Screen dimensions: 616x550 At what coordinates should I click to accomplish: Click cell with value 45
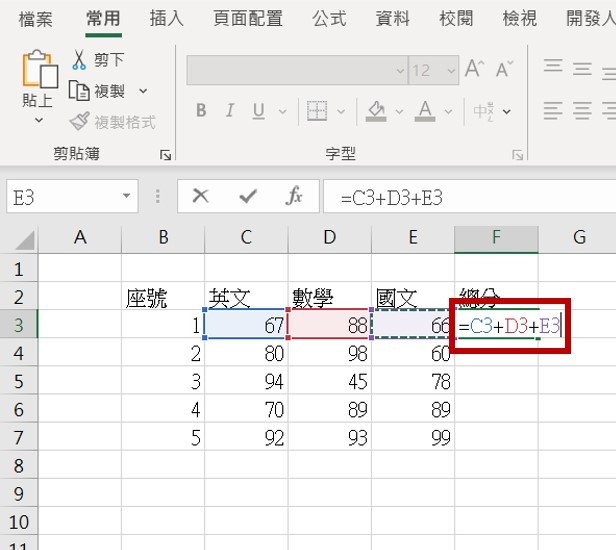pos(330,381)
